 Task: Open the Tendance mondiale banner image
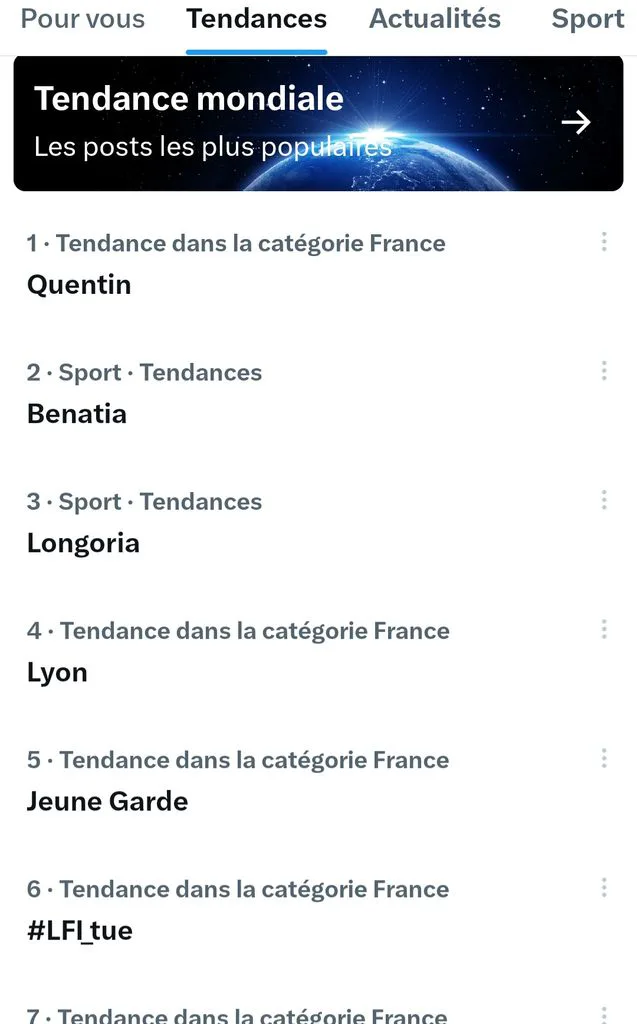pyautogui.click(x=318, y=123)
